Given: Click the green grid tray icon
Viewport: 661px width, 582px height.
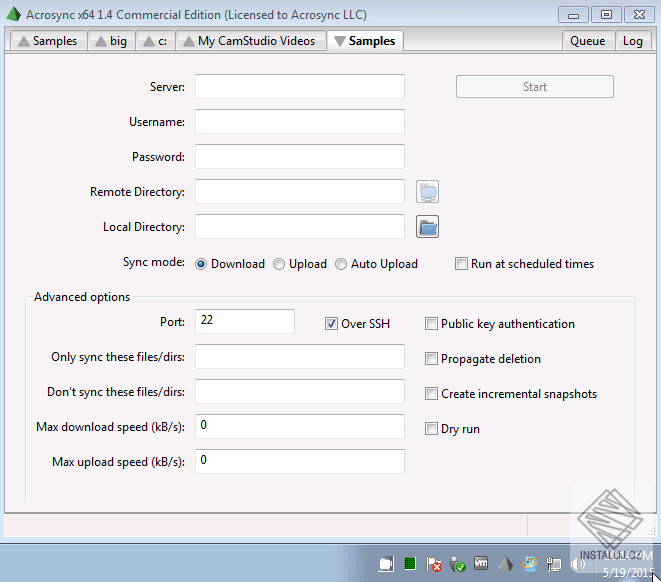Looking at the screenshot, I should coord(410,564).
